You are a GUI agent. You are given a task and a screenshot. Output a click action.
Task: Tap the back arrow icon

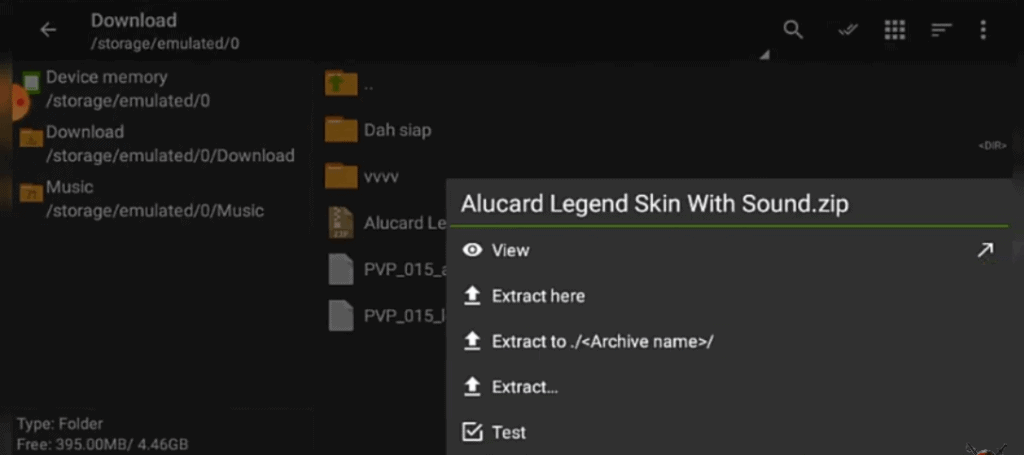[x=48, y=30]
